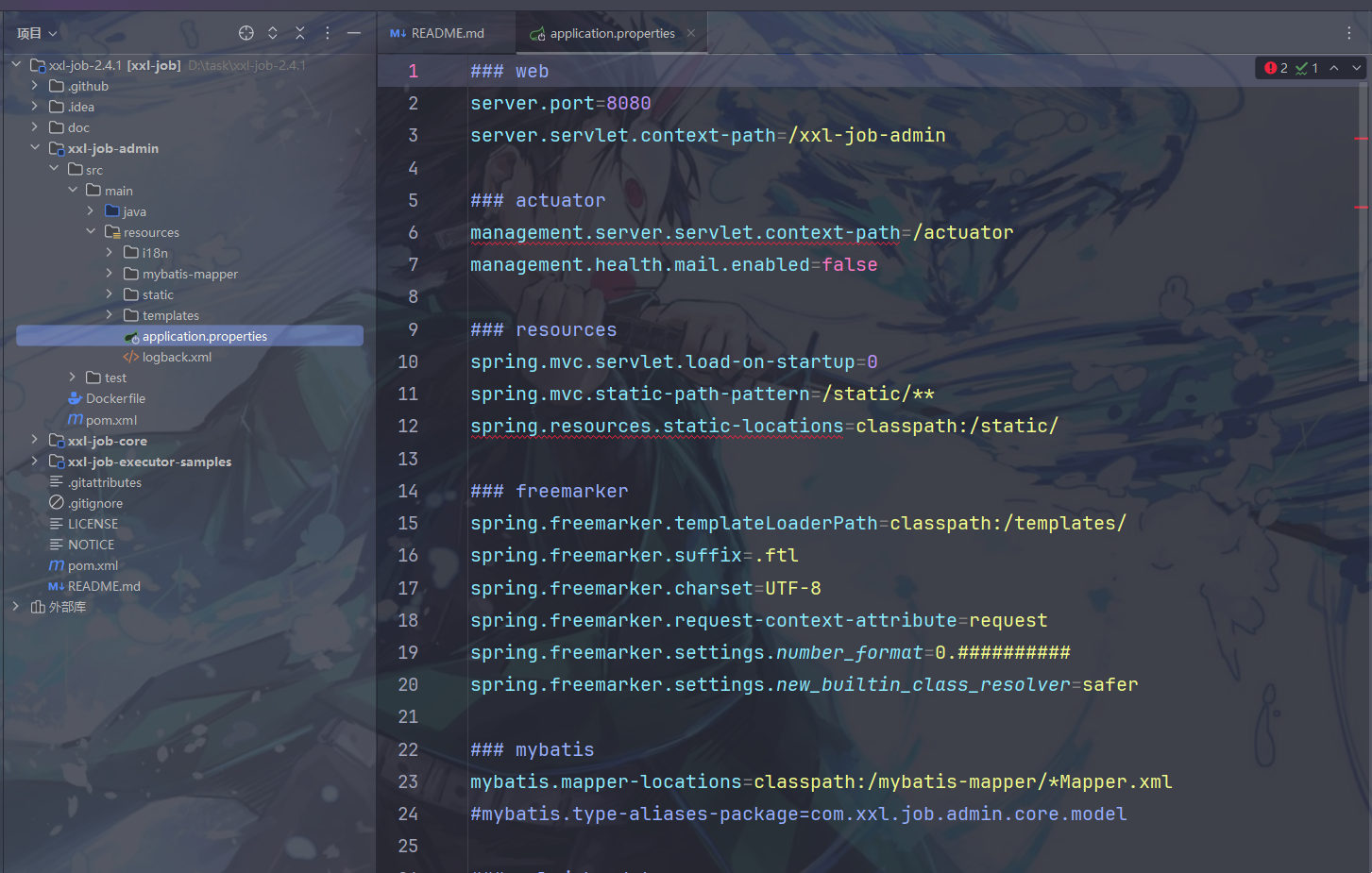Expand the i18n folder
This screenshot has width=1372, height=873.
110,253
